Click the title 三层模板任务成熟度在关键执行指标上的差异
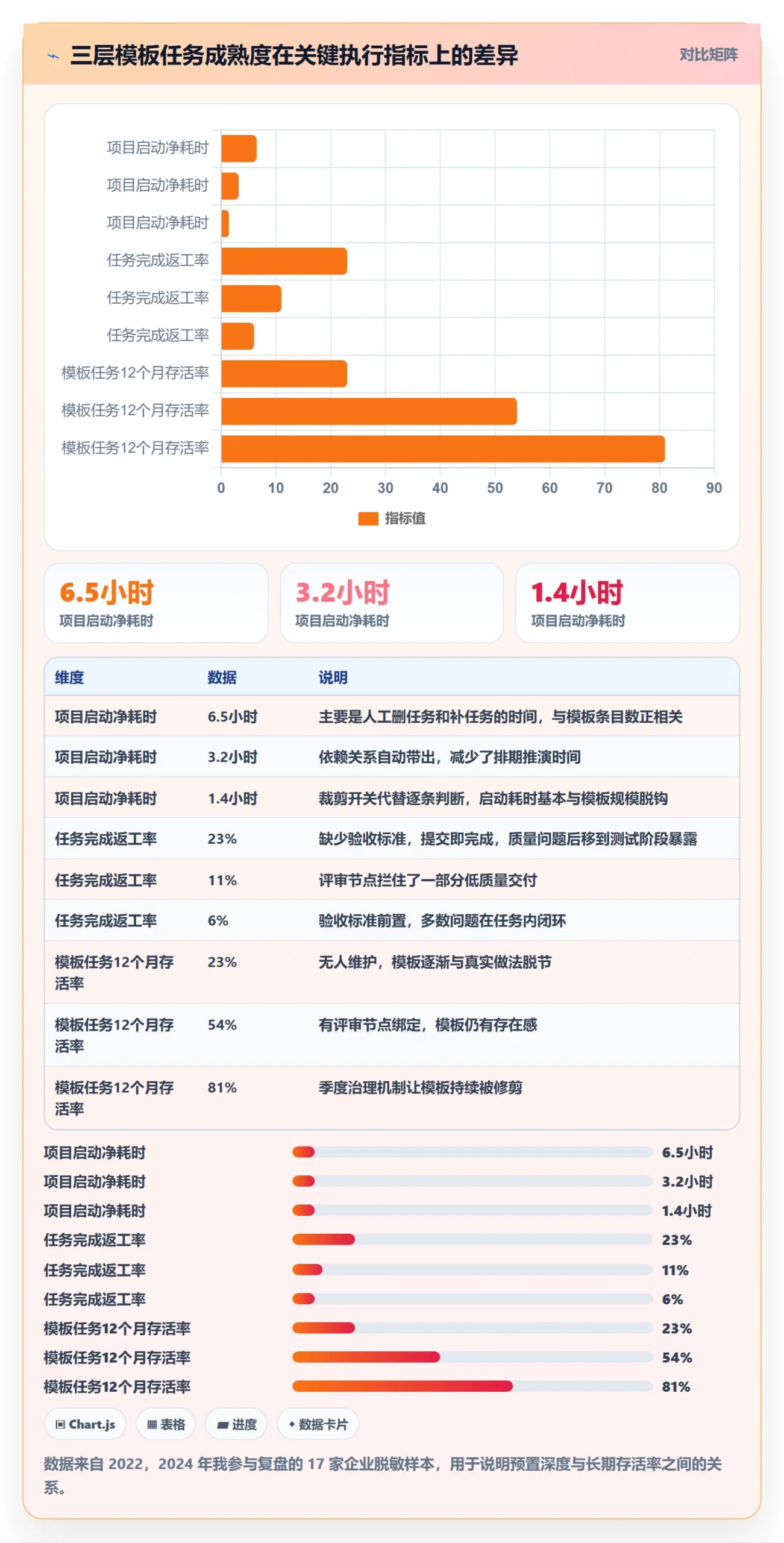The image size is (784, 1543). [294, 55]
